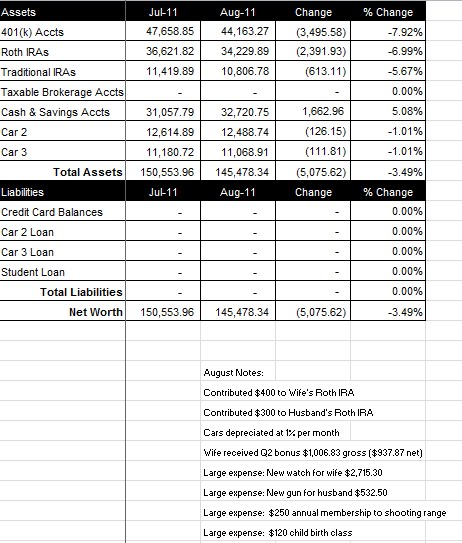Viewport: 462px width, 543px height.
Task: Select the Wife's Roth IRA contribution note
Action: 279,392
